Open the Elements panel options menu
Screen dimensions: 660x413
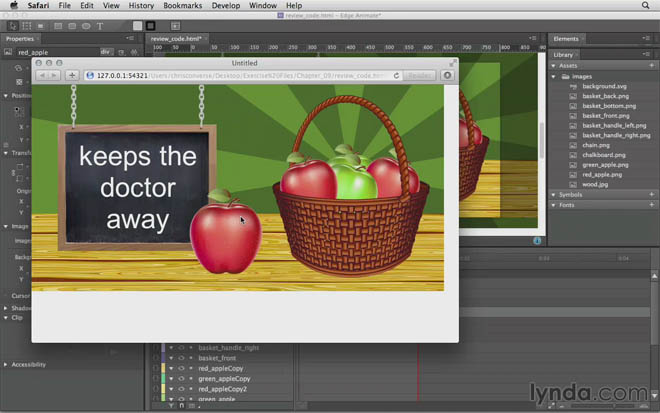pos(646,38)
